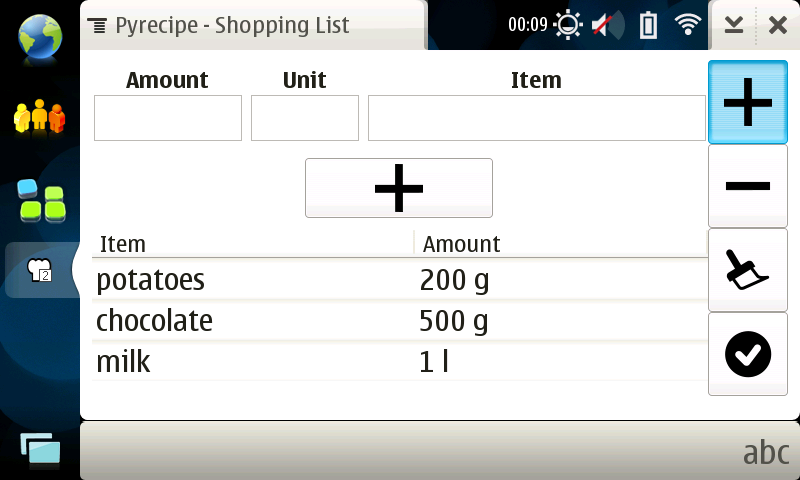
Task: Open the Pyrecipe - Shopping List title menu
Action: coord(220,25)
